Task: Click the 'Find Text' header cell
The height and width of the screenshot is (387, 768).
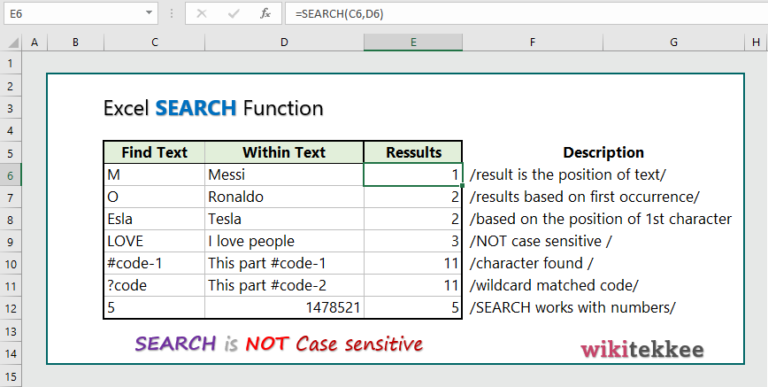Action: tap(154, 152)
